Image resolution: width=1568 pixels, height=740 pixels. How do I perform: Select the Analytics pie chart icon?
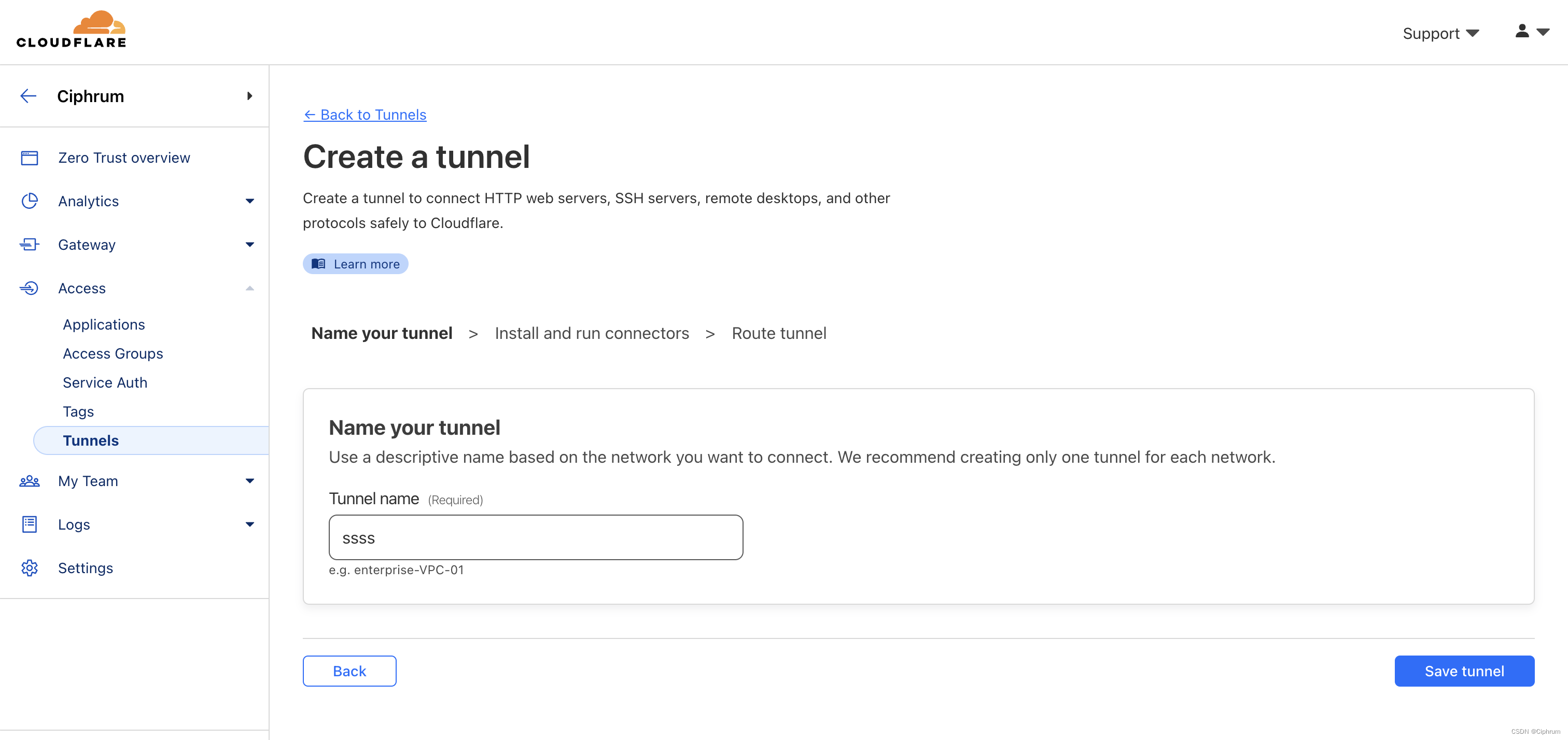(x=29, y=201)
